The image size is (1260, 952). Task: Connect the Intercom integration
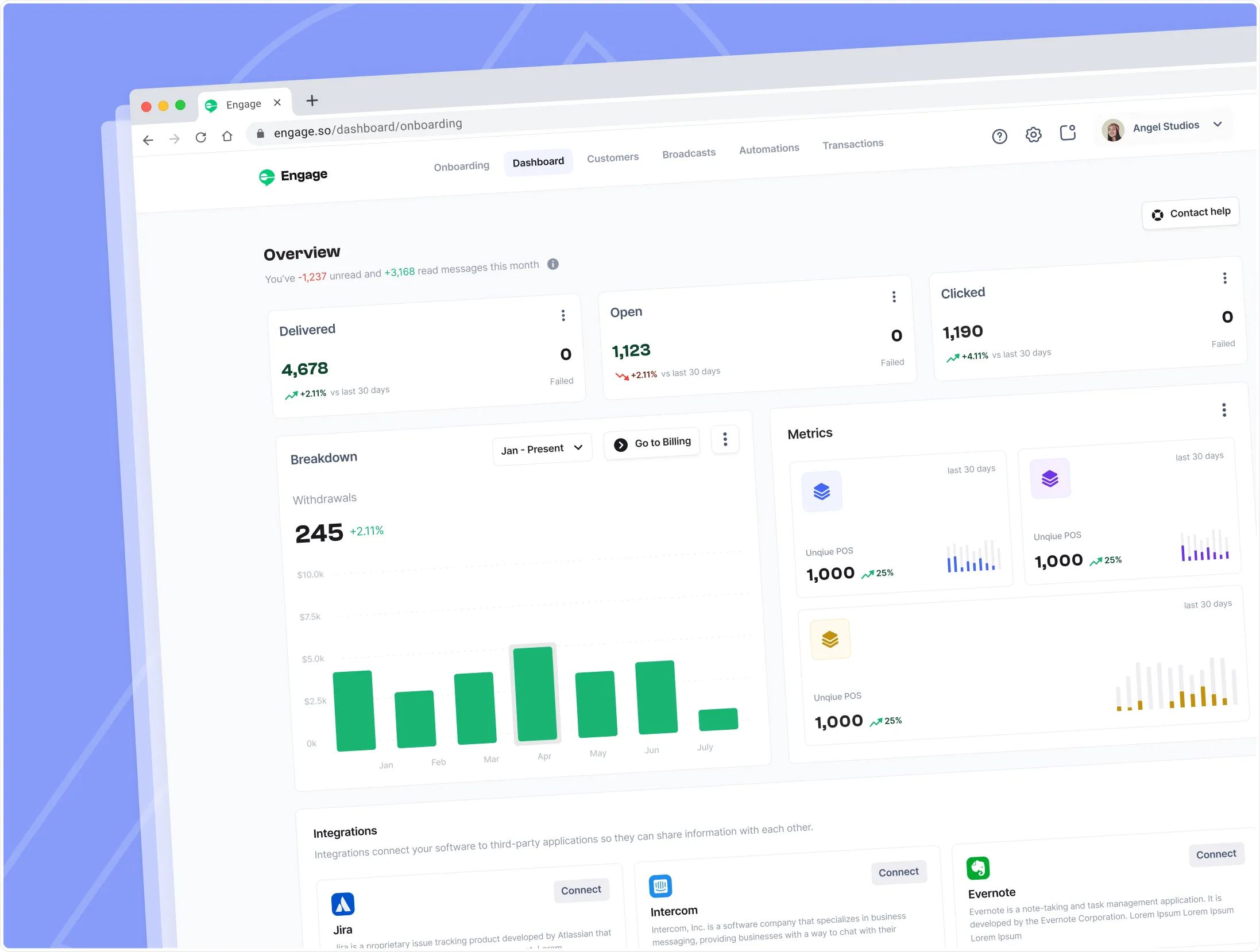(x=898, y=872)
